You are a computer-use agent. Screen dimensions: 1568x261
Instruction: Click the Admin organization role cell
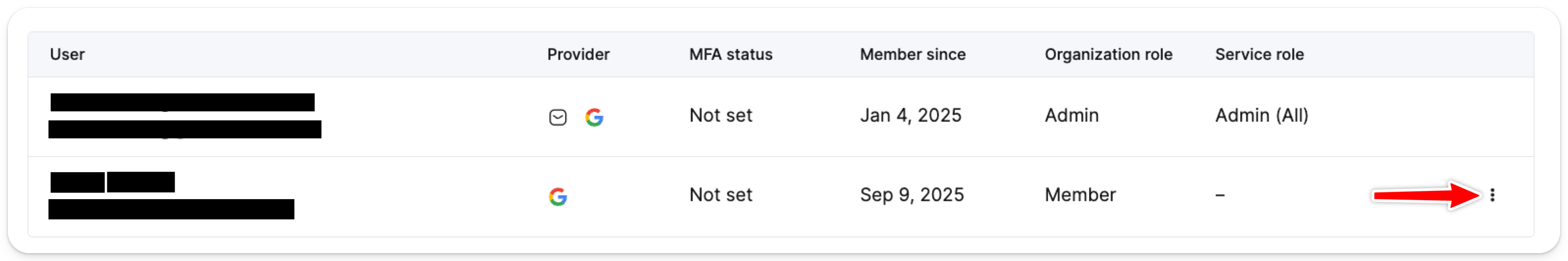tap(1071, 116)
